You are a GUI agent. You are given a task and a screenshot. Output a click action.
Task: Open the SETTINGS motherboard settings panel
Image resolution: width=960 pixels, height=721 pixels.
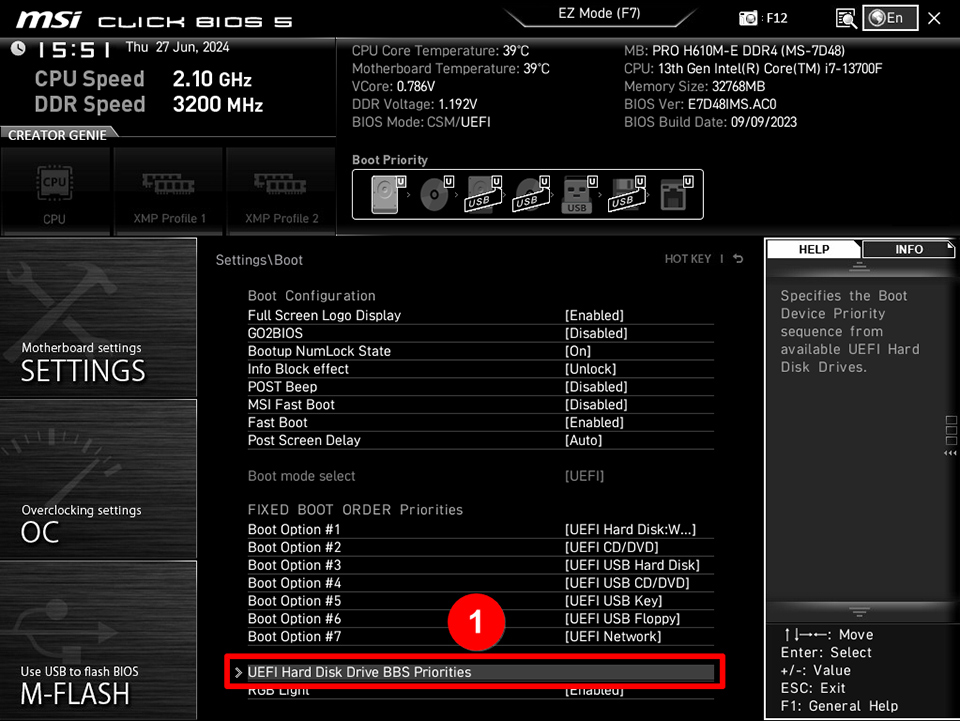(98, 318)
